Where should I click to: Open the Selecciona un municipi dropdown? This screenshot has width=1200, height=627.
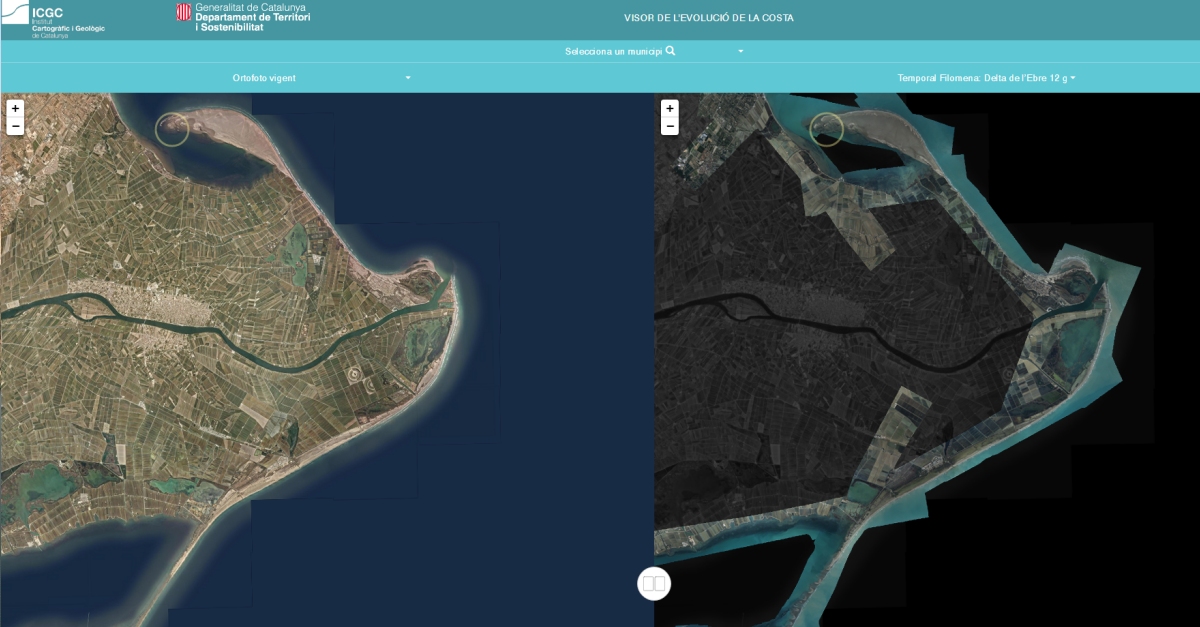pyautogui.click(x=740, y=50)
